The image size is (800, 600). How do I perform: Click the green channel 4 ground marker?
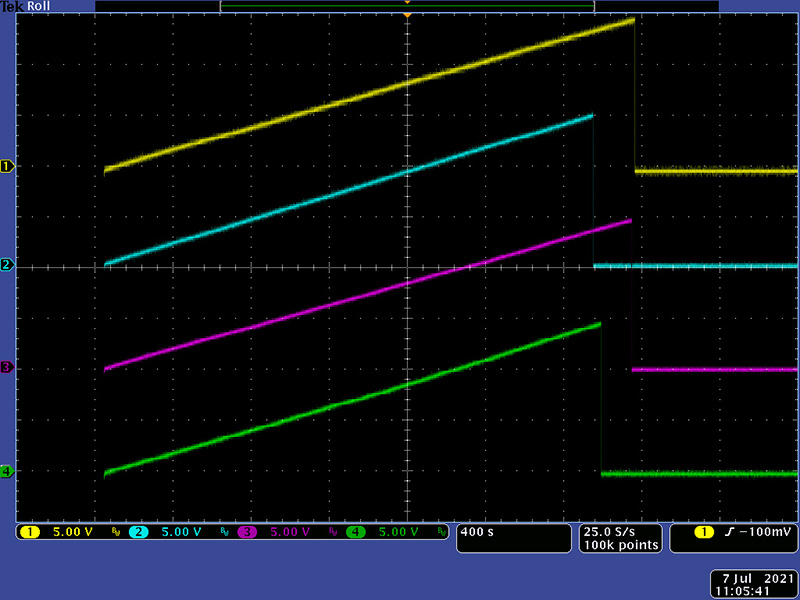tap(7, 471)
